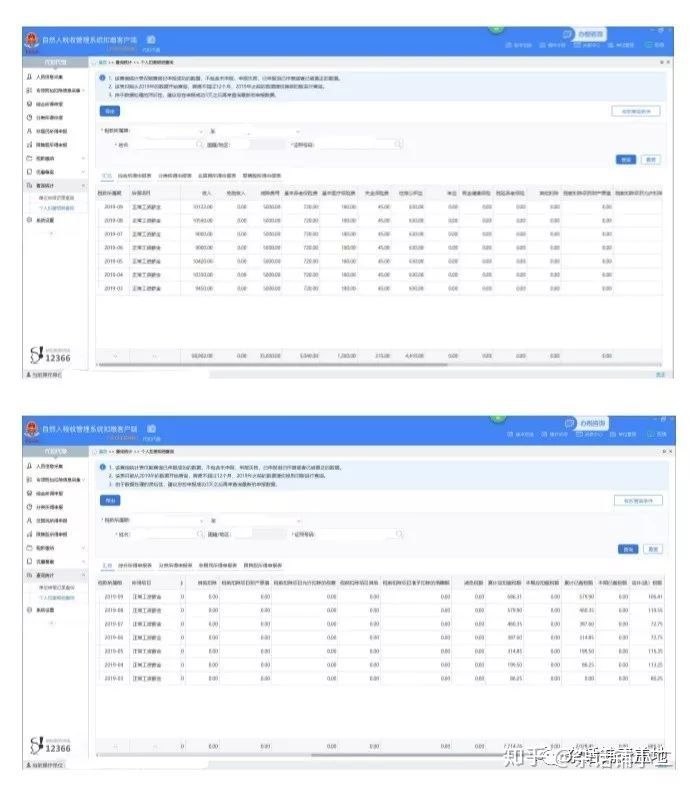Click 重置 button in top window

(650, 159)
